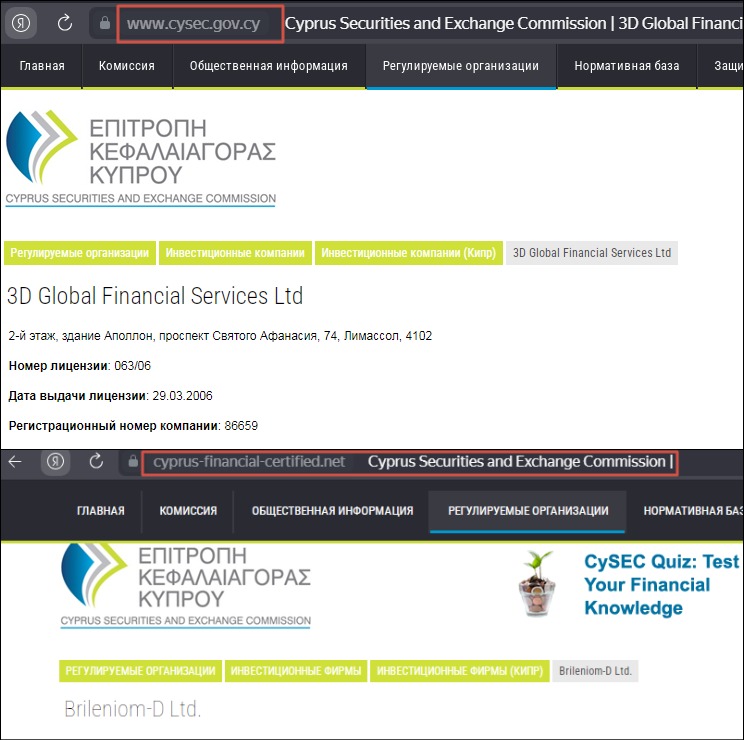Click the Brileniom-D Ltd. page heading
Screen dimensions: 744x740
[133, 710]
